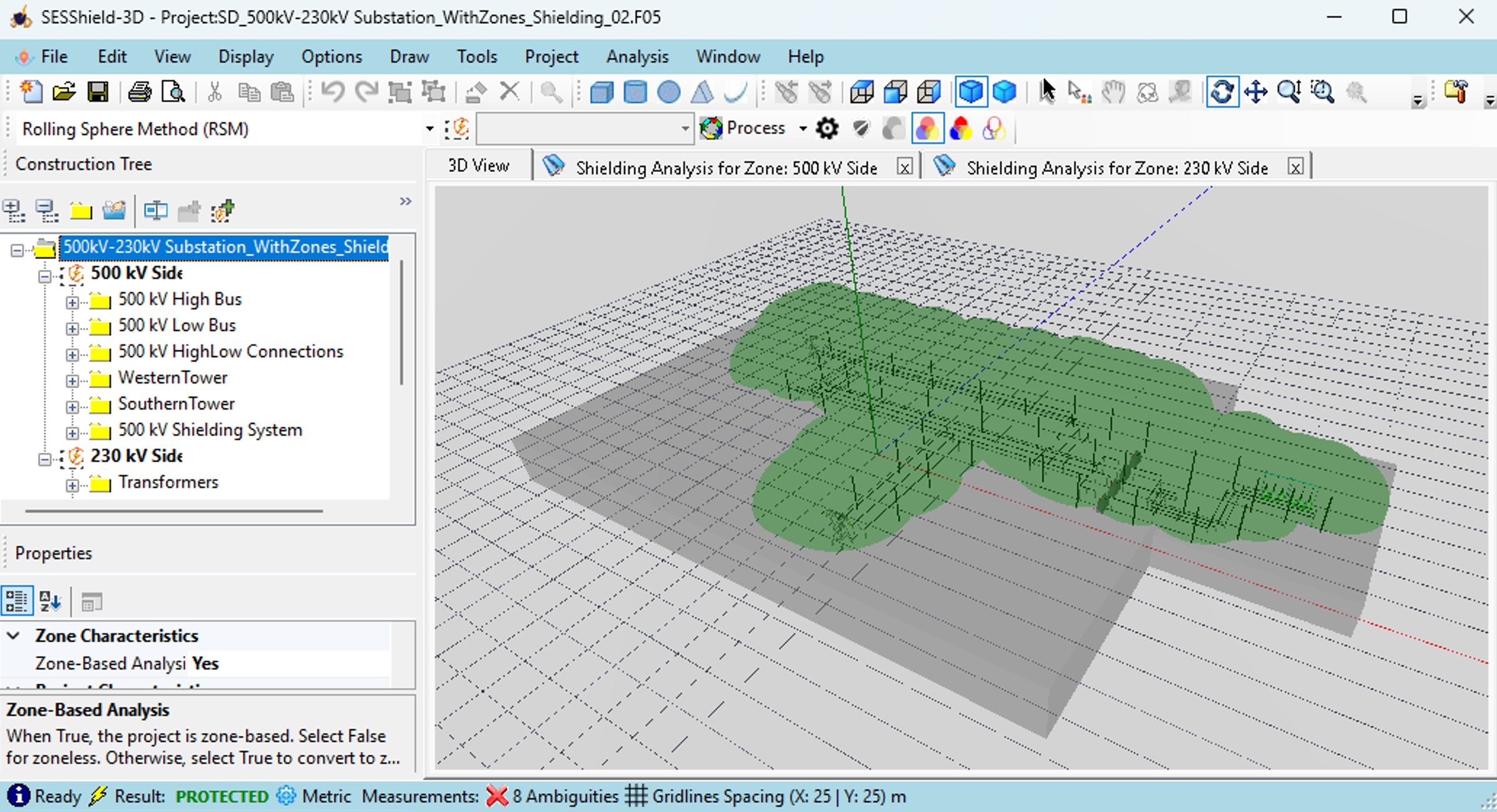Collapse the 500 kV Side zone
The width and height of the screenshot is (1497, 812).
(x=44, y=275)
